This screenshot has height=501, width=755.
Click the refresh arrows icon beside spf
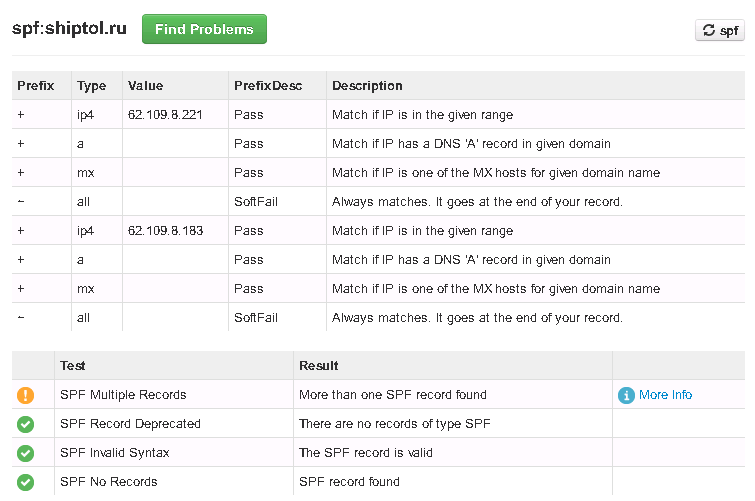[x=709, y=30]
